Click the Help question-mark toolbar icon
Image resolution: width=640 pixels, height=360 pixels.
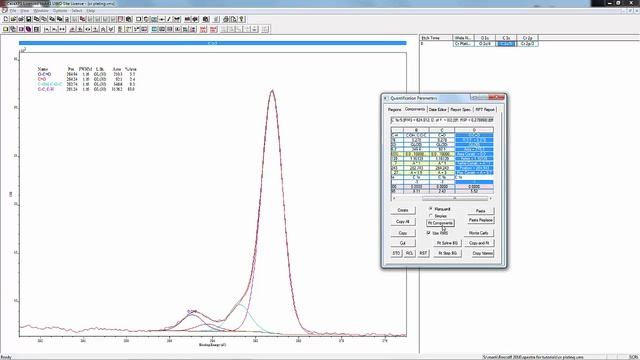coord(242,19)
